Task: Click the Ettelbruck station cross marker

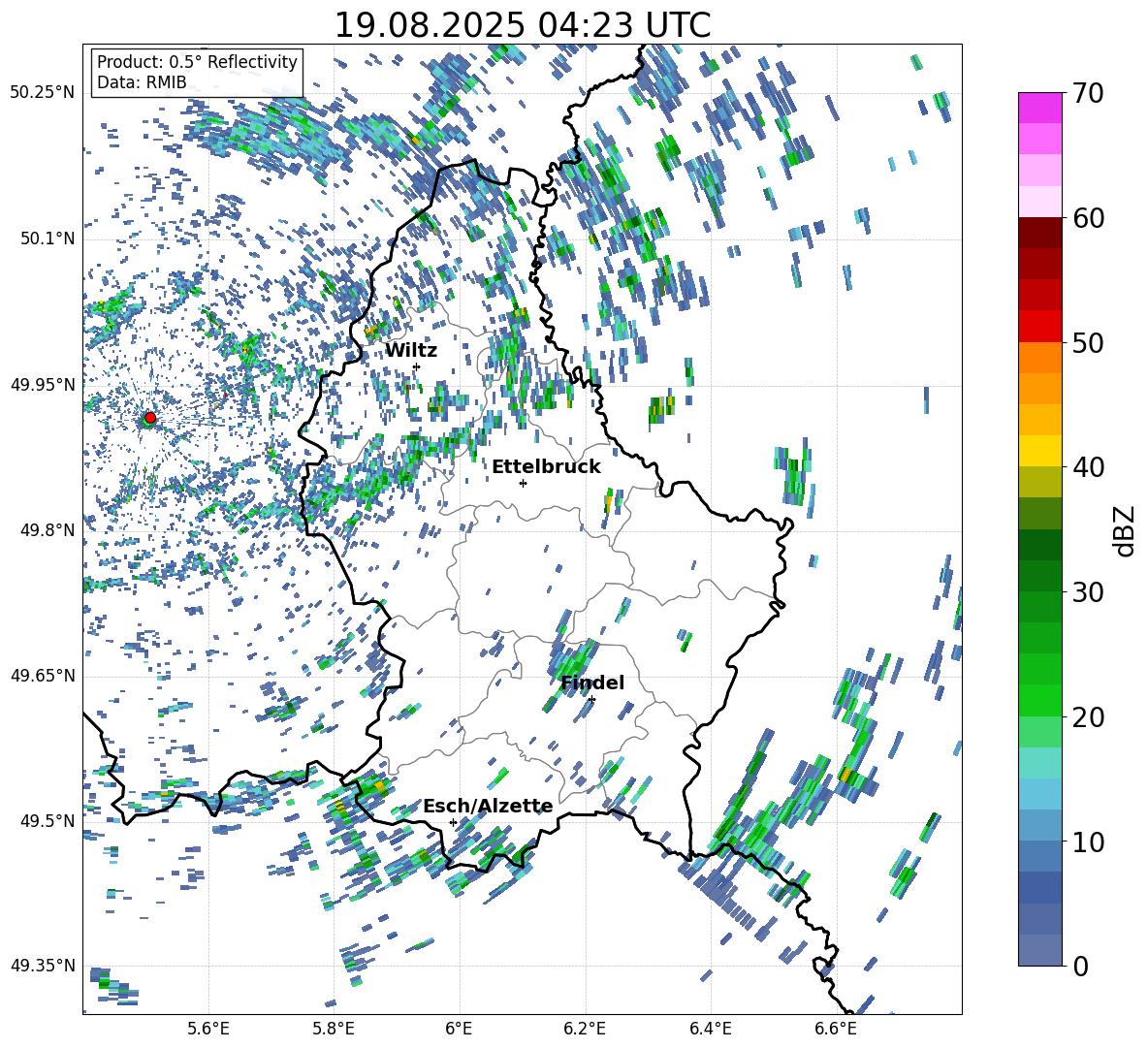Action: coord(523,483)
